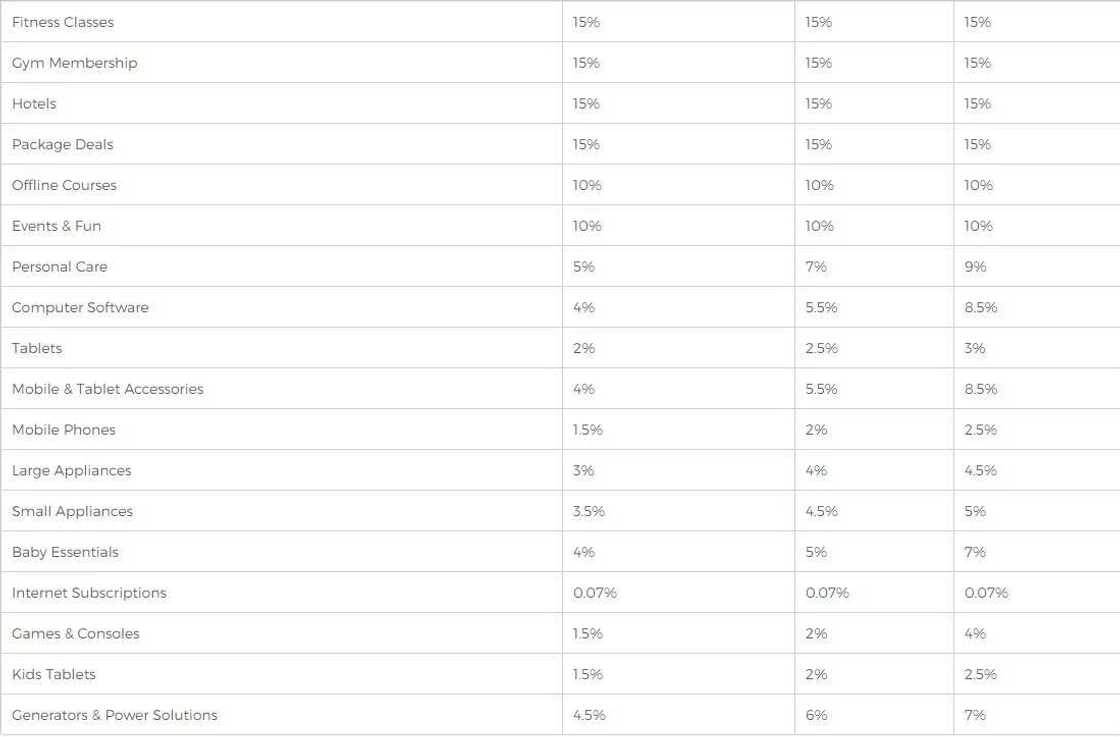
Task: Click the Mobile Phones row label
Action: tap(64, 430)
